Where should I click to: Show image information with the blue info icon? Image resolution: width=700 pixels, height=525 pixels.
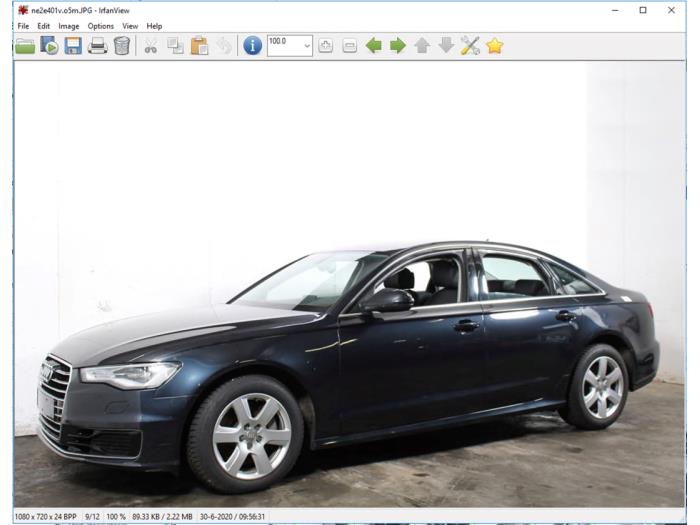[x=252, y=46]
